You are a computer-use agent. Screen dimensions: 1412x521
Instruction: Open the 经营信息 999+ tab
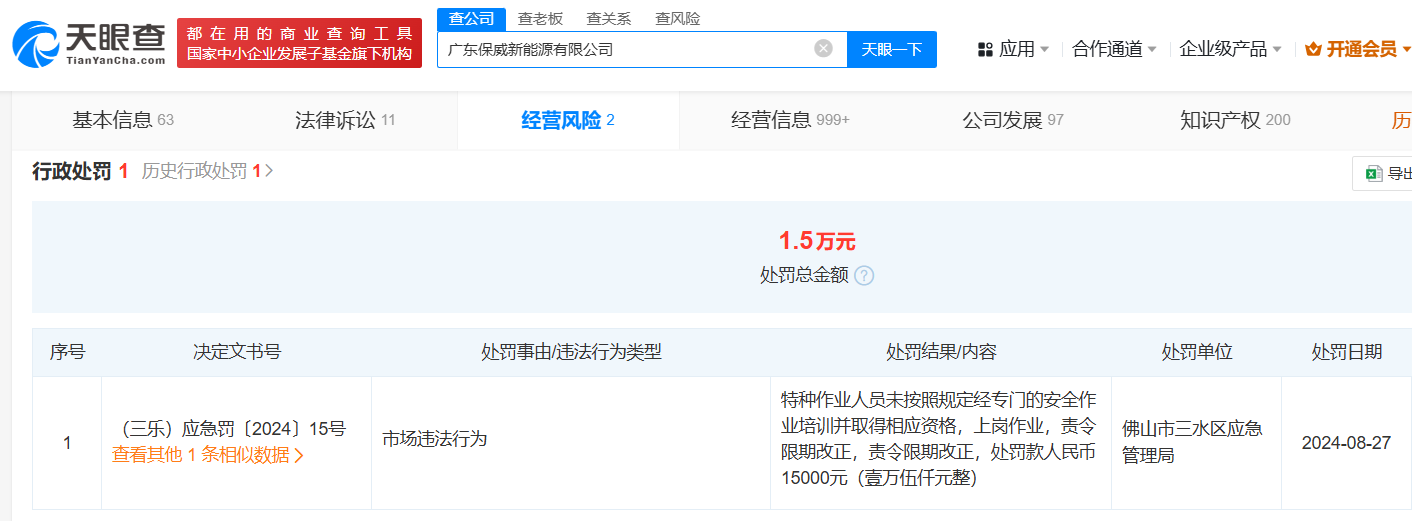[x=790, y=120]
